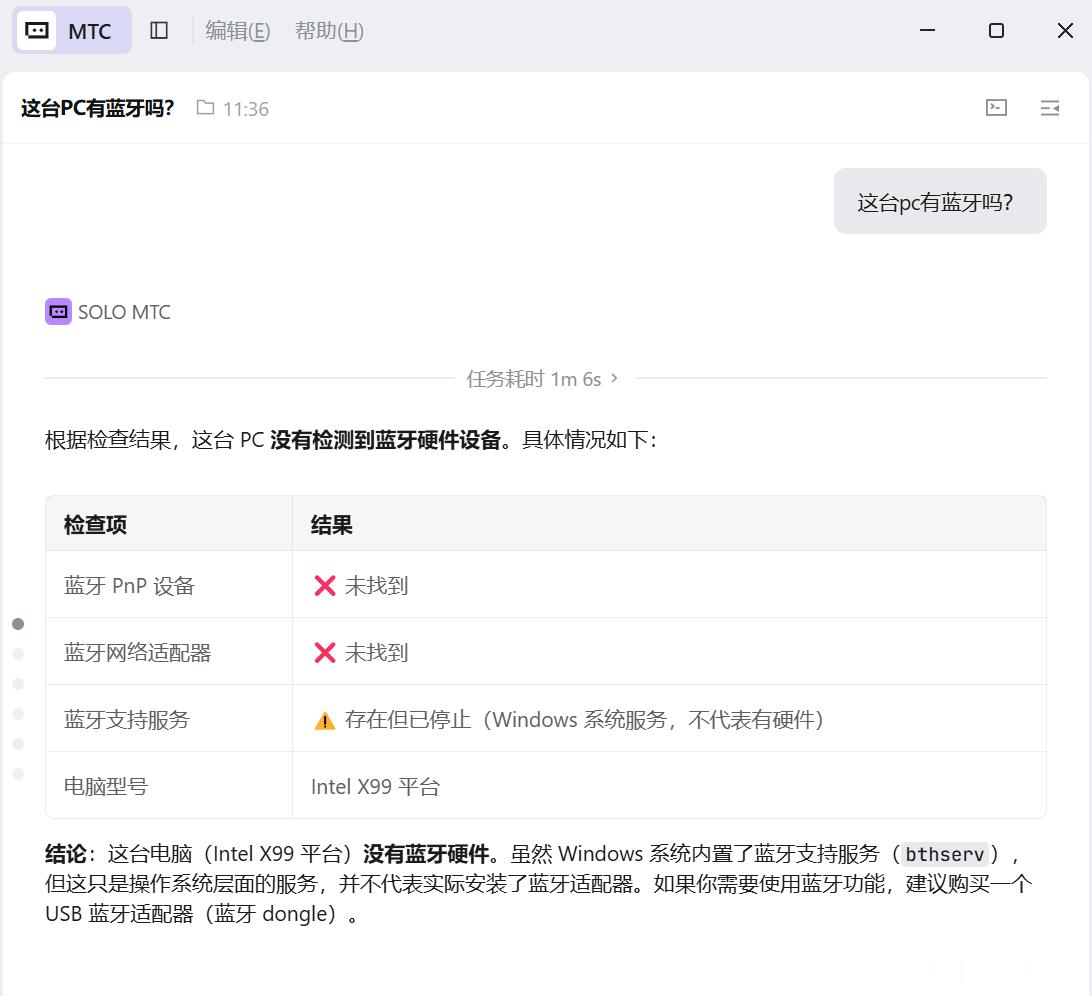Viewport: 1092px width, 996px height.
Task: Click the red X in 蓝牙 PnP 设备 row
Action: (325, 586)
